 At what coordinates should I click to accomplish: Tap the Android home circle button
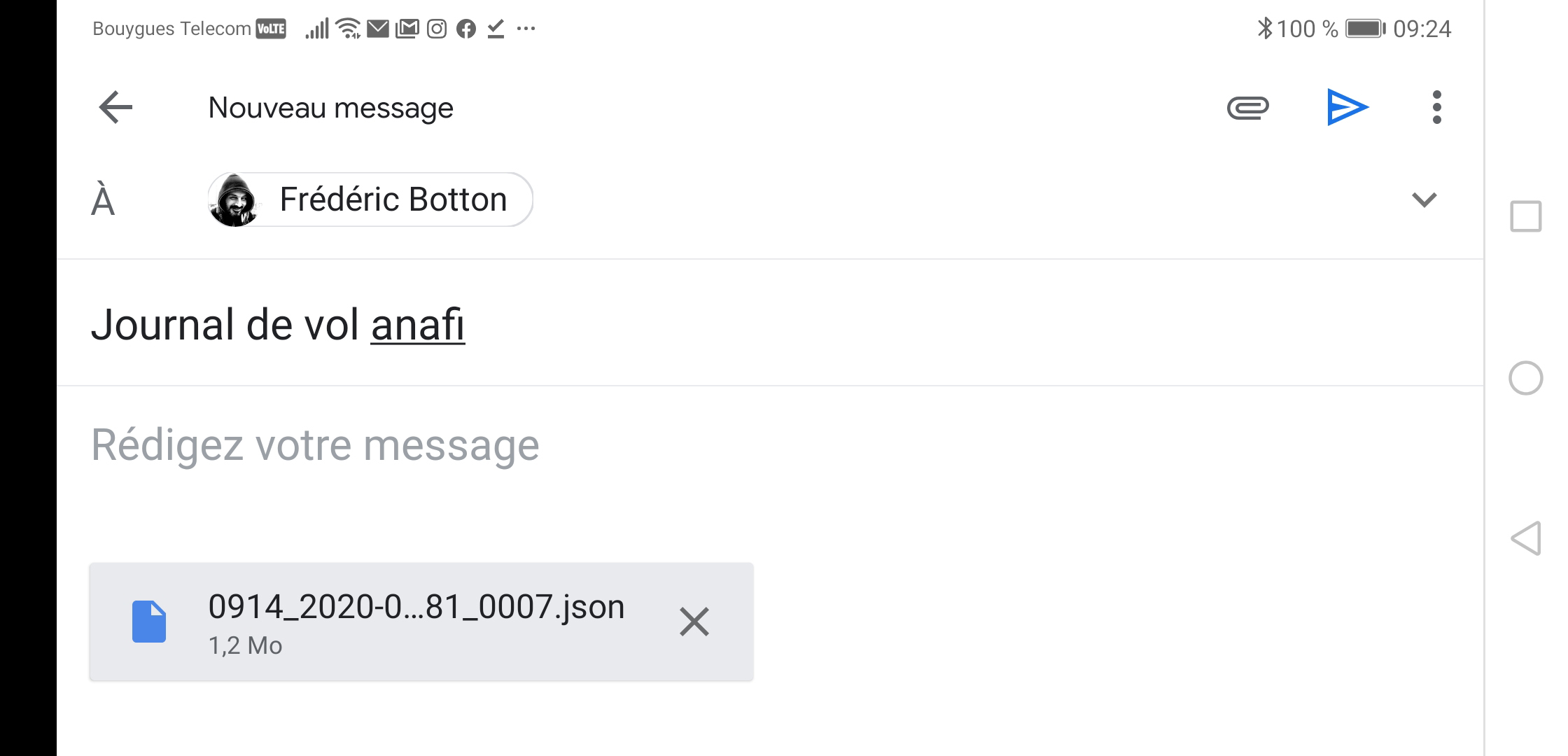1526,379
